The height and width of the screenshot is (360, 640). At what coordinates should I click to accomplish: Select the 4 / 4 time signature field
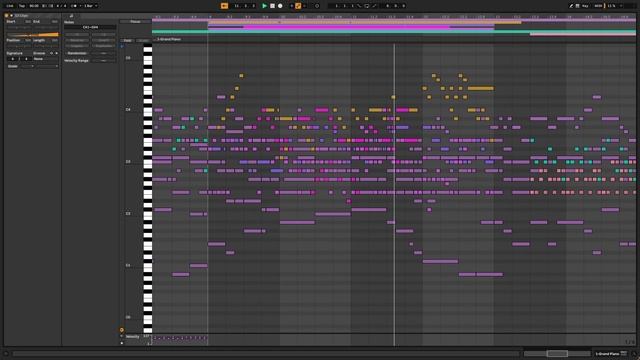[x=61, y=6]
